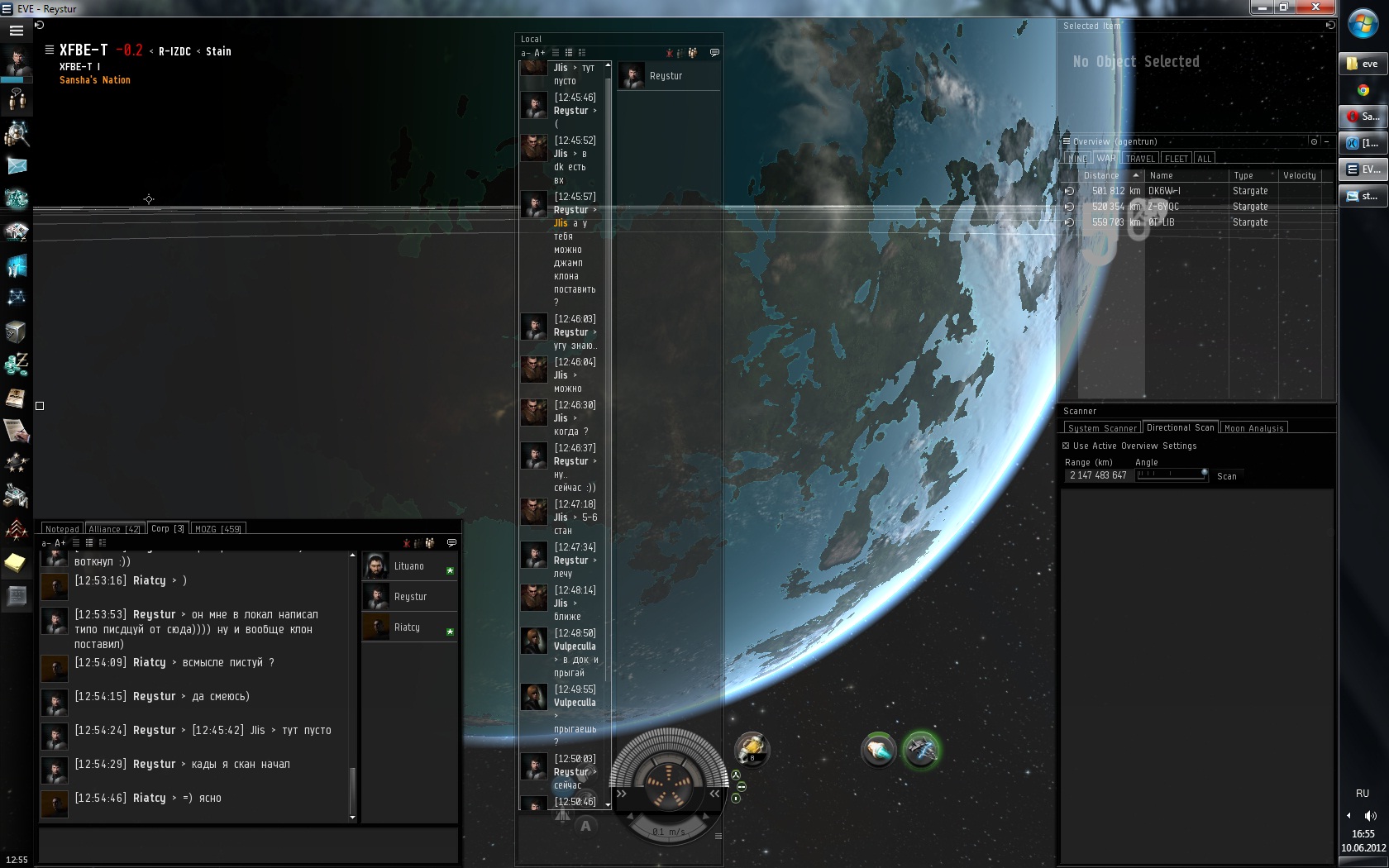Open the star map icon in the Neocom
This screenshot has height=868, width=1389.
click(16, 298)
